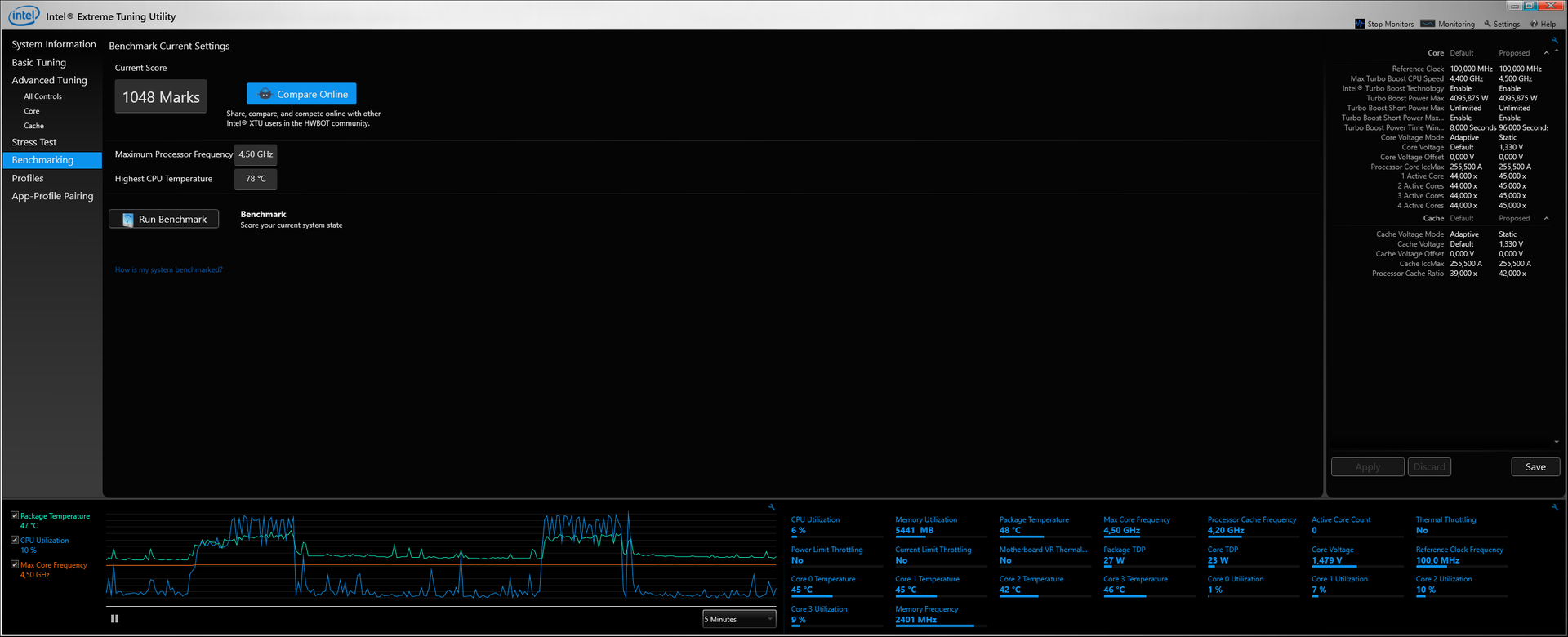Click Power Limit Throttling tile
This screenshot has height=637, width=1568.
(x=836, y=555)
